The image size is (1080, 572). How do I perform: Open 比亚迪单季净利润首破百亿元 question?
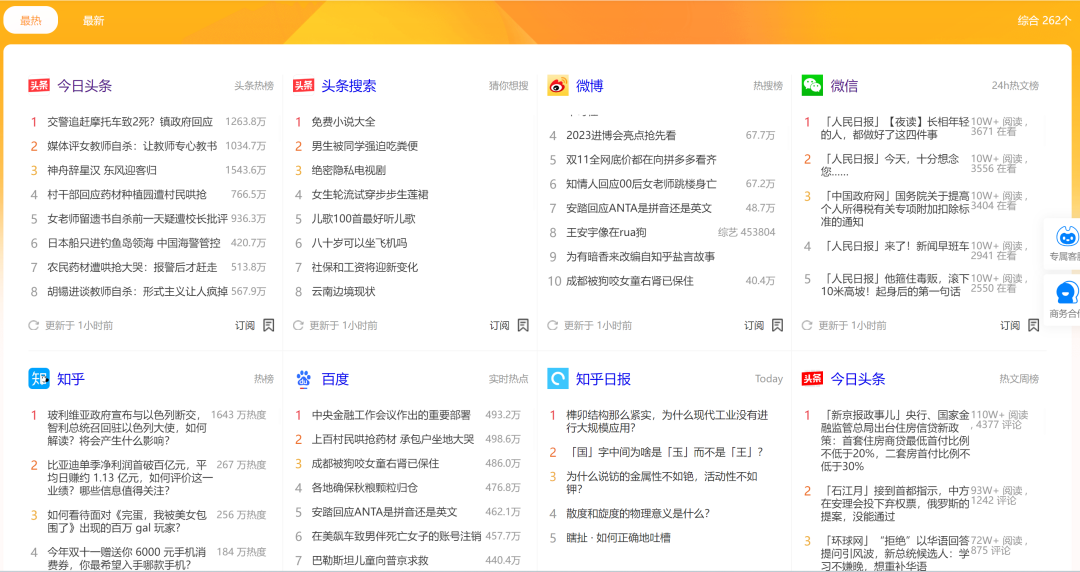(130, 478)
